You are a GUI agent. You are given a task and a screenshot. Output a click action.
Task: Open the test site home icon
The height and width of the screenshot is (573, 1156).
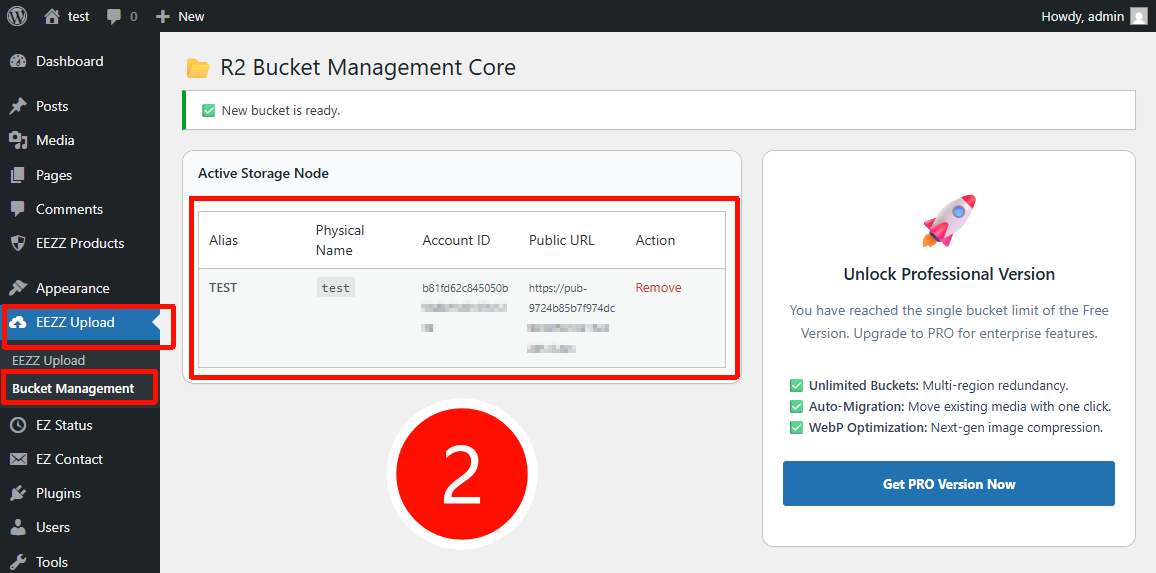pyautogui.click(x=52, y=16)
